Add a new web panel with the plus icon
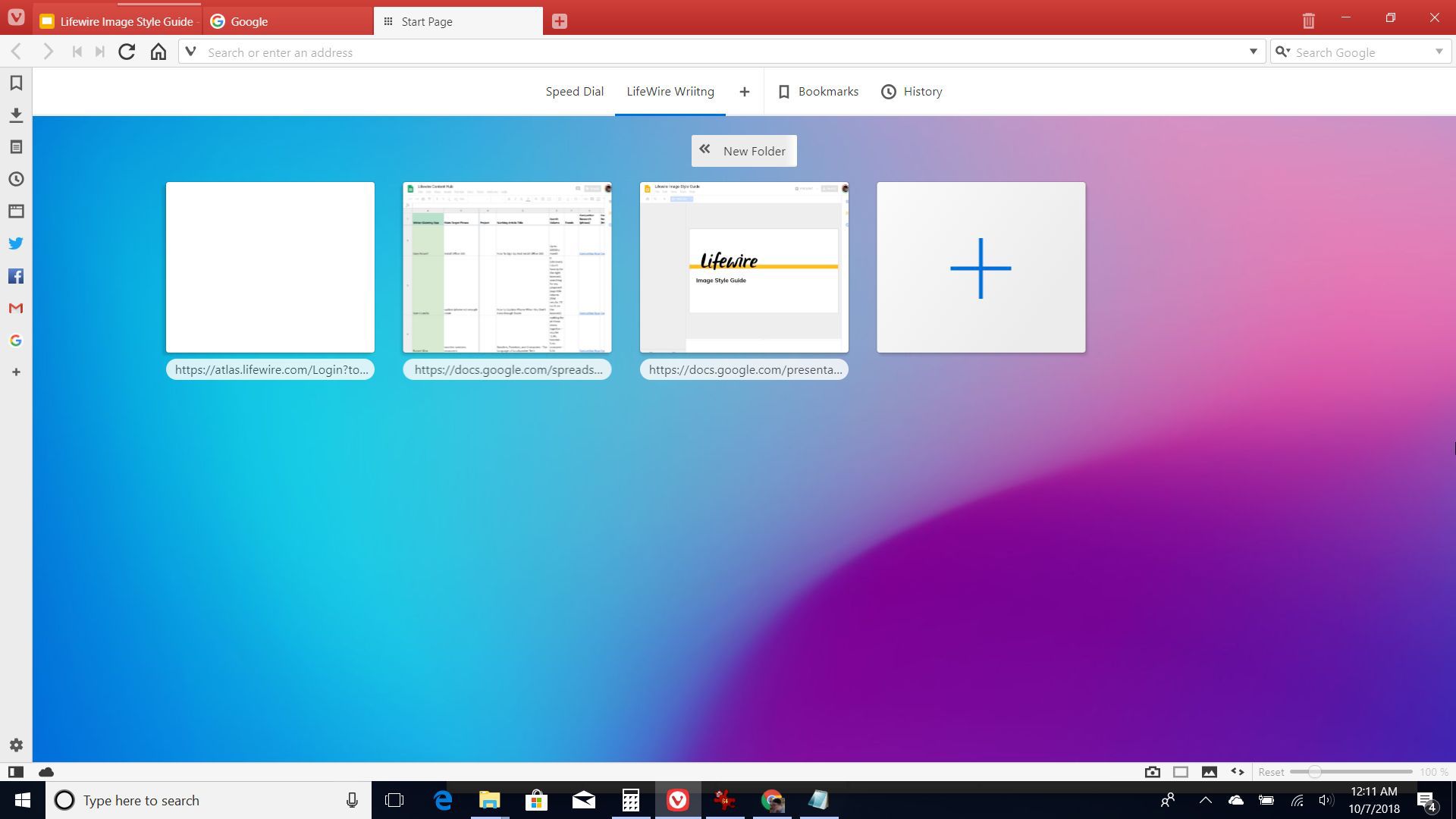Viewport: 1456px width, 819px height. pyautogui.click(x=16, y=372)
